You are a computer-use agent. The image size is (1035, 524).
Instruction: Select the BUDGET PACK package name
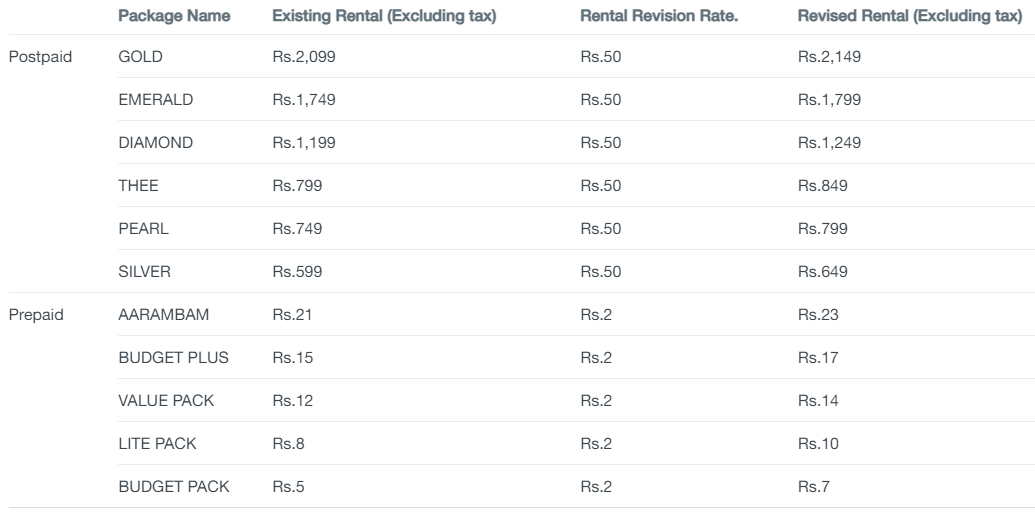(x=174, y=486)
